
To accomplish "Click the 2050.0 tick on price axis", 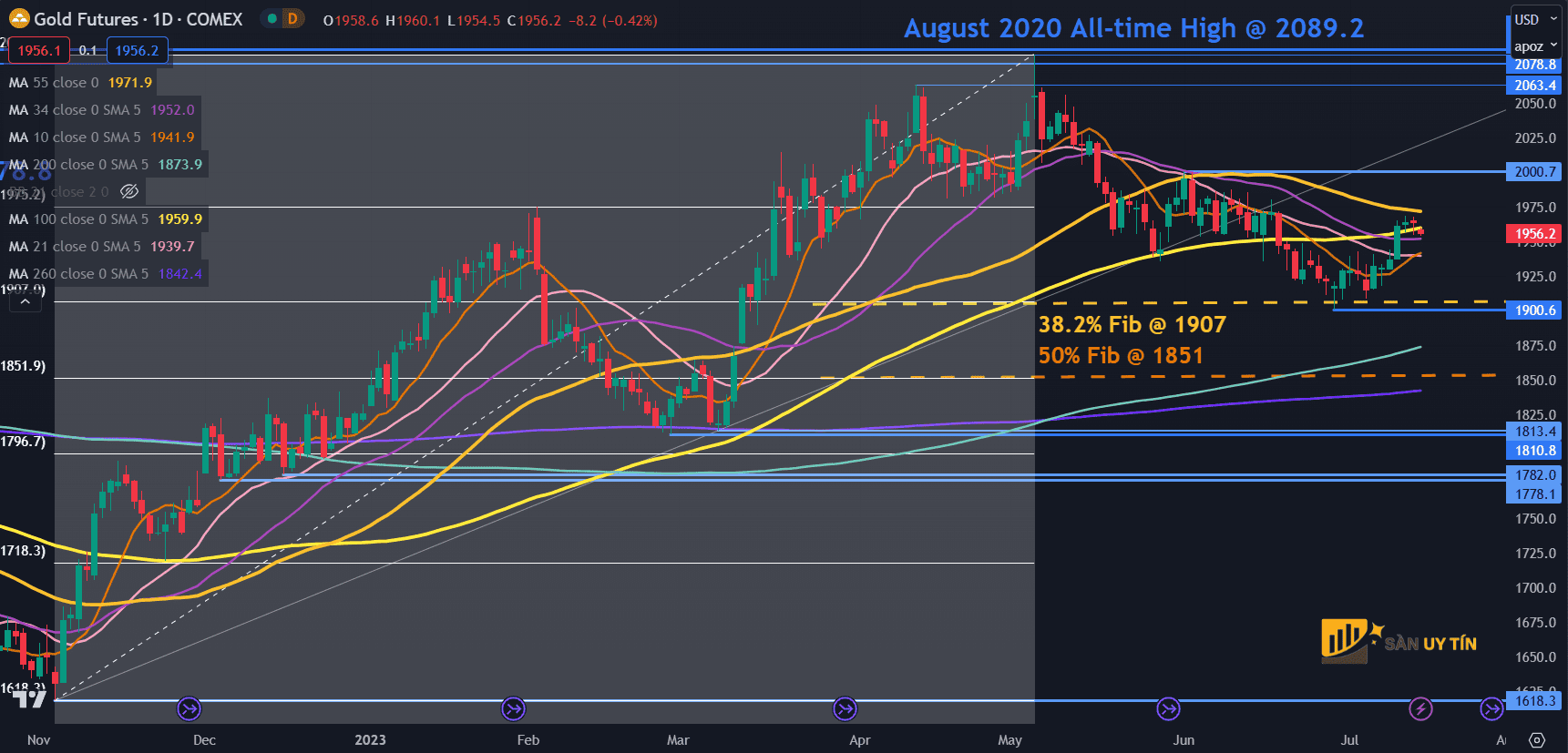I will (1535, 103).
